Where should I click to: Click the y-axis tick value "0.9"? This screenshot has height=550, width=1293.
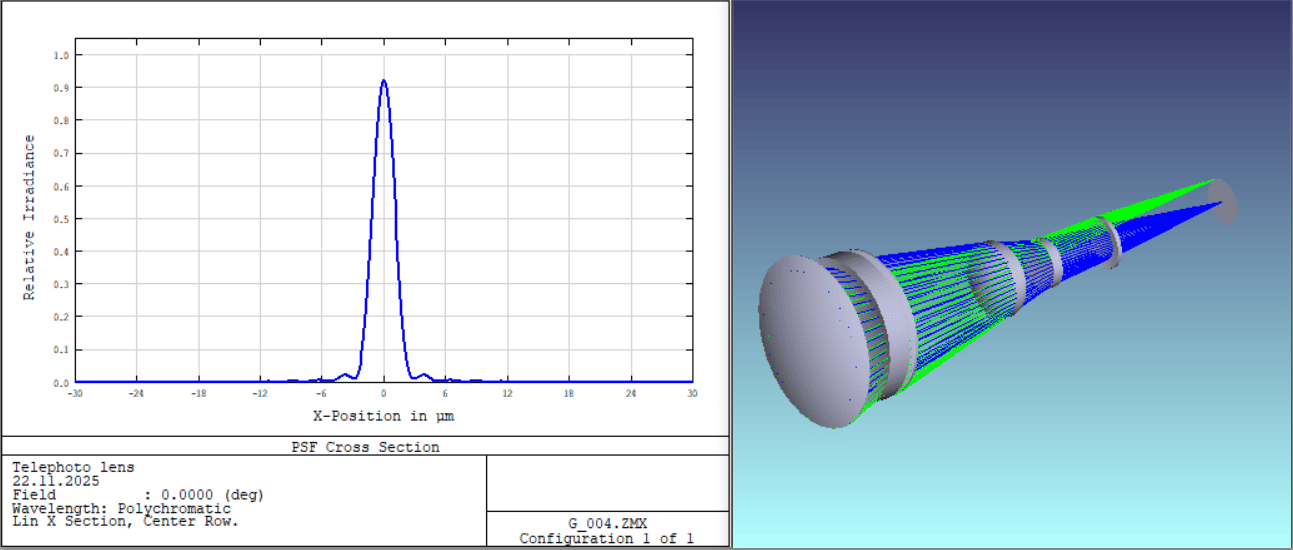pyautogui.click(x=61, y=89)
